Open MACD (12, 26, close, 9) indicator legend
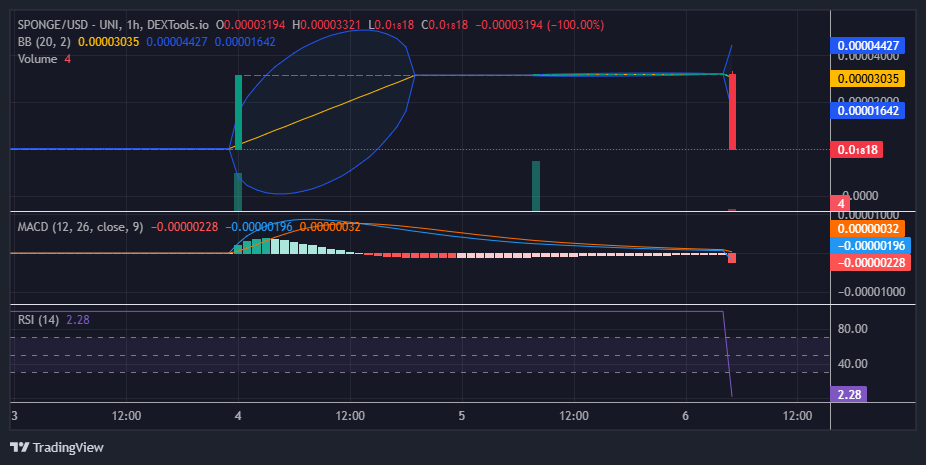 [x=80, y=227]
